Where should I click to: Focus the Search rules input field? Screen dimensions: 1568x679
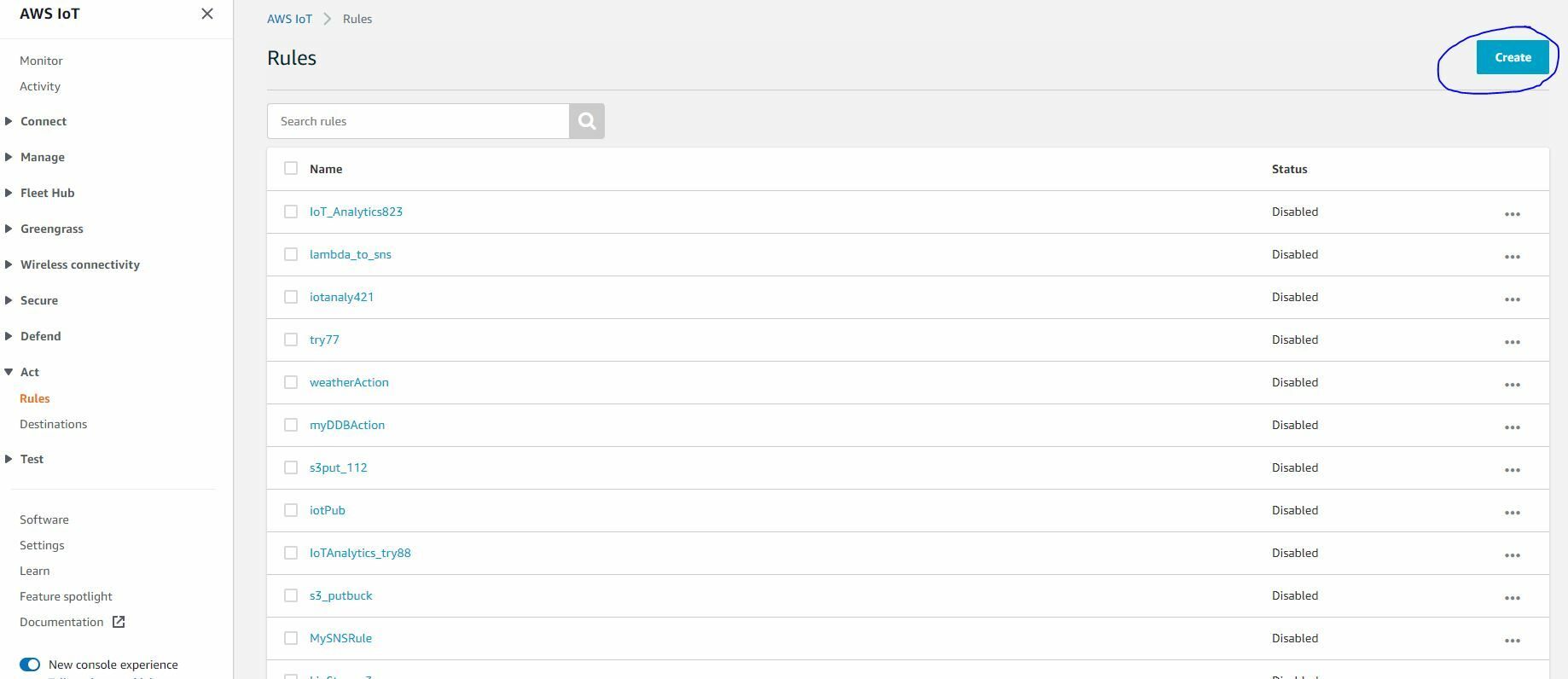pyautogui.click(x=418, y=121)
